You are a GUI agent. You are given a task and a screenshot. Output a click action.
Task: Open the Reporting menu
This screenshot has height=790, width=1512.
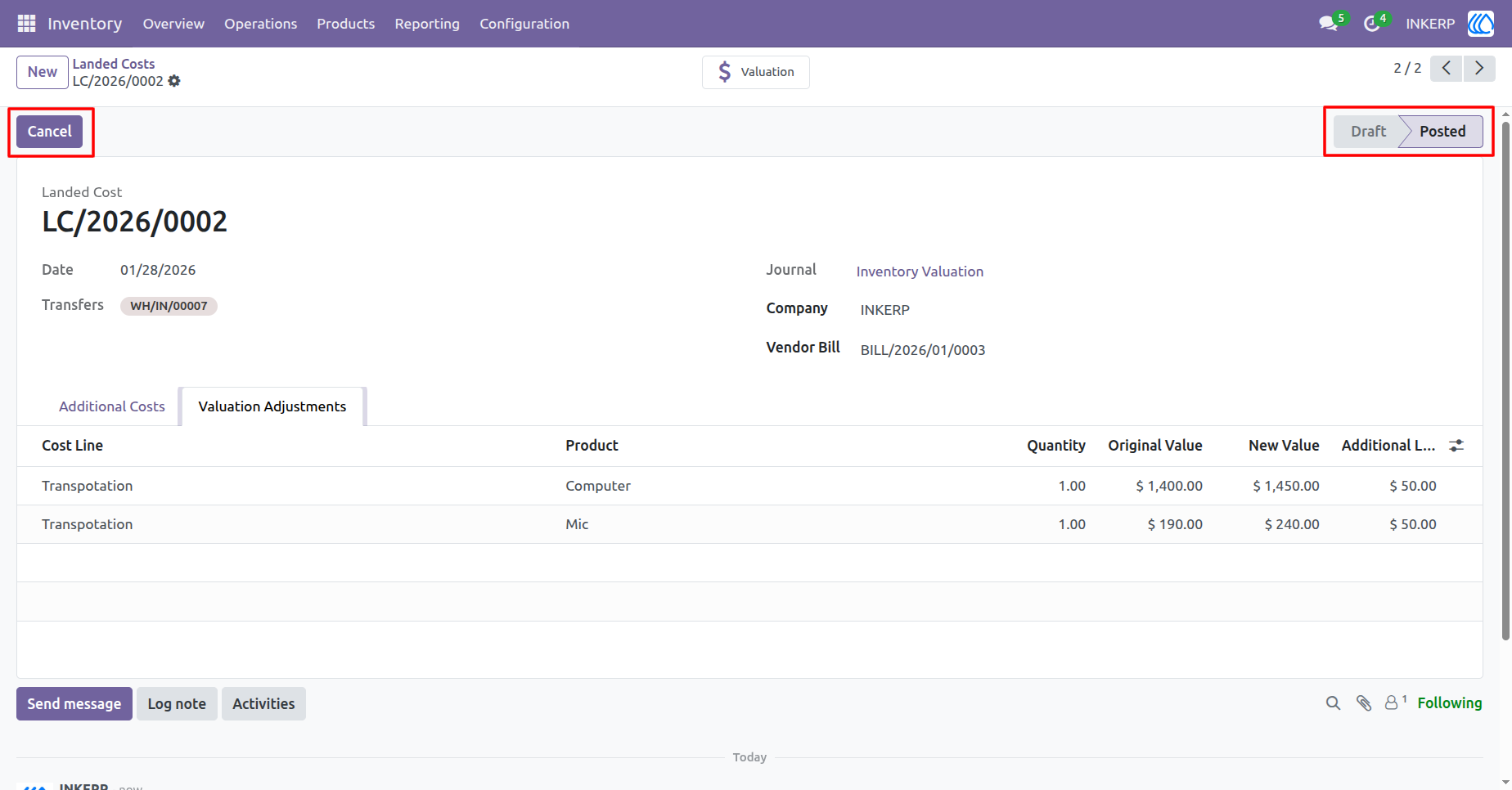click(427, 24)
